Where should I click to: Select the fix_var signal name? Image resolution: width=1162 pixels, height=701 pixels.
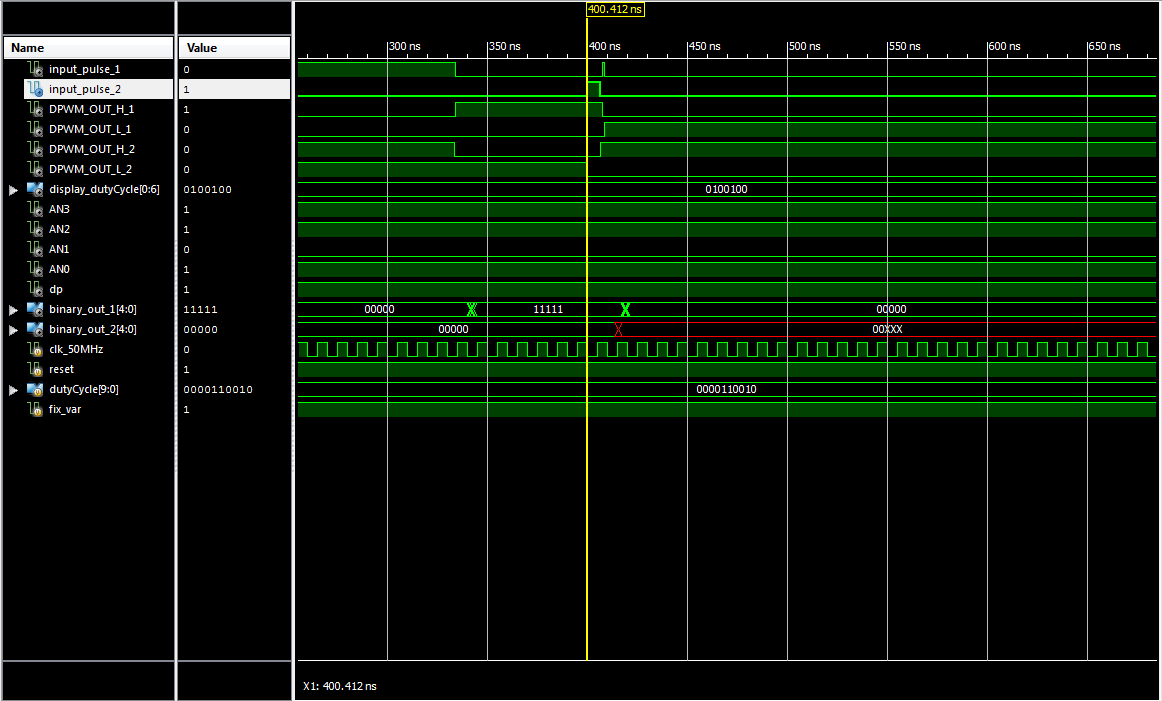pyautogui.click(x=65, y=409)
